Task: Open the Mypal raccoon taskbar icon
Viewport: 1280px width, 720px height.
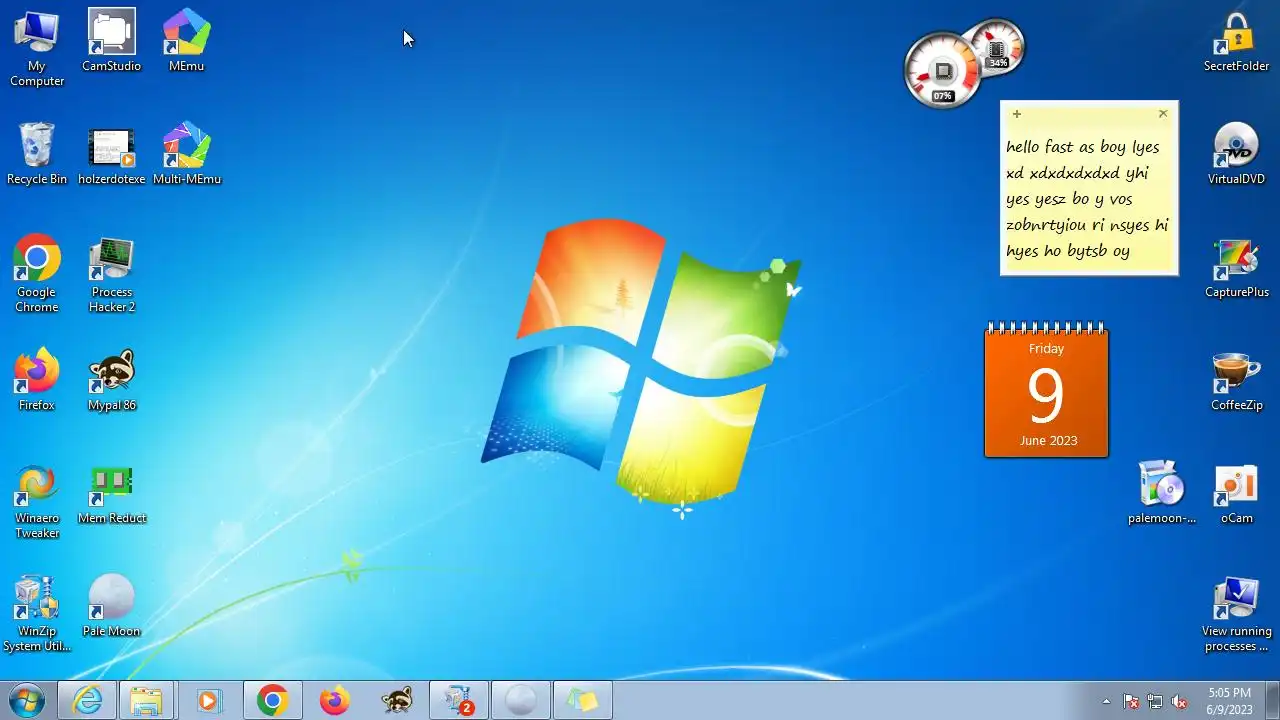Action: [397, 701]
